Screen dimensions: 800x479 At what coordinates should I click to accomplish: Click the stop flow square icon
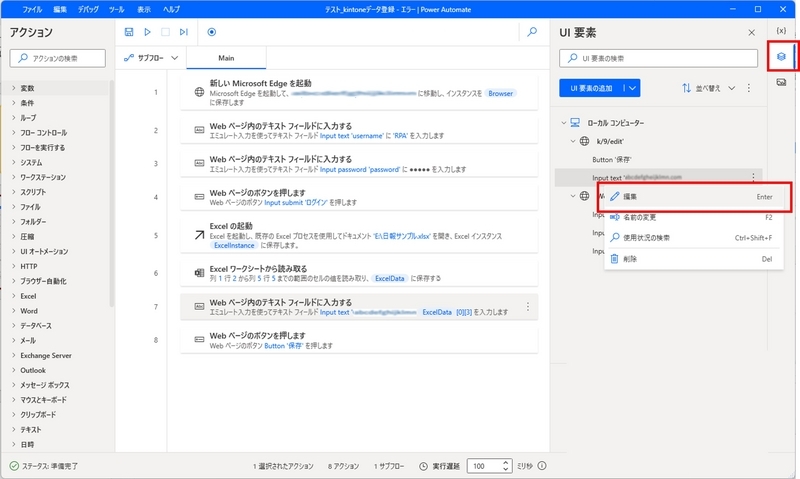165,32
